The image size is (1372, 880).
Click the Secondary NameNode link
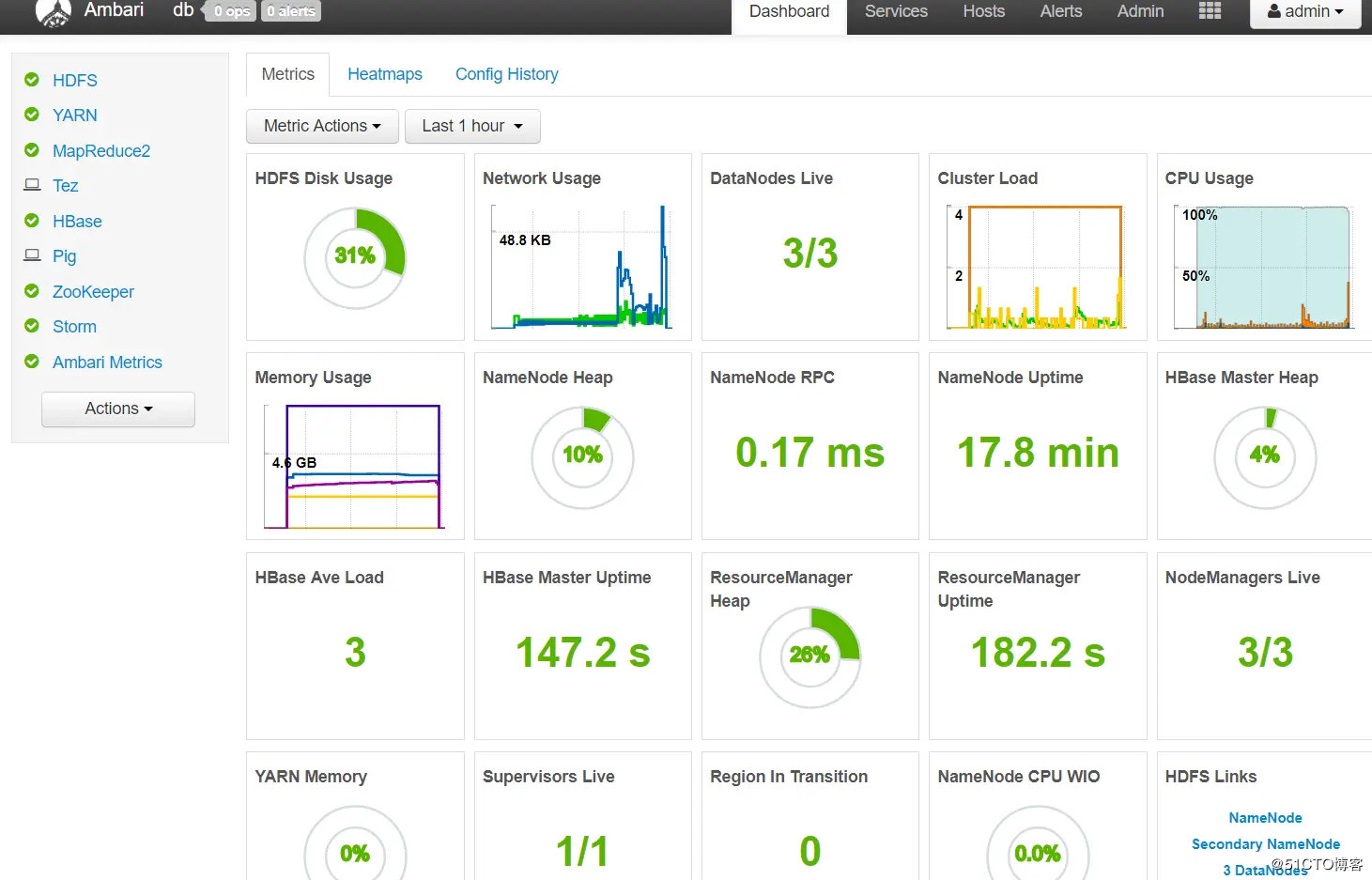coord(1265,844)
